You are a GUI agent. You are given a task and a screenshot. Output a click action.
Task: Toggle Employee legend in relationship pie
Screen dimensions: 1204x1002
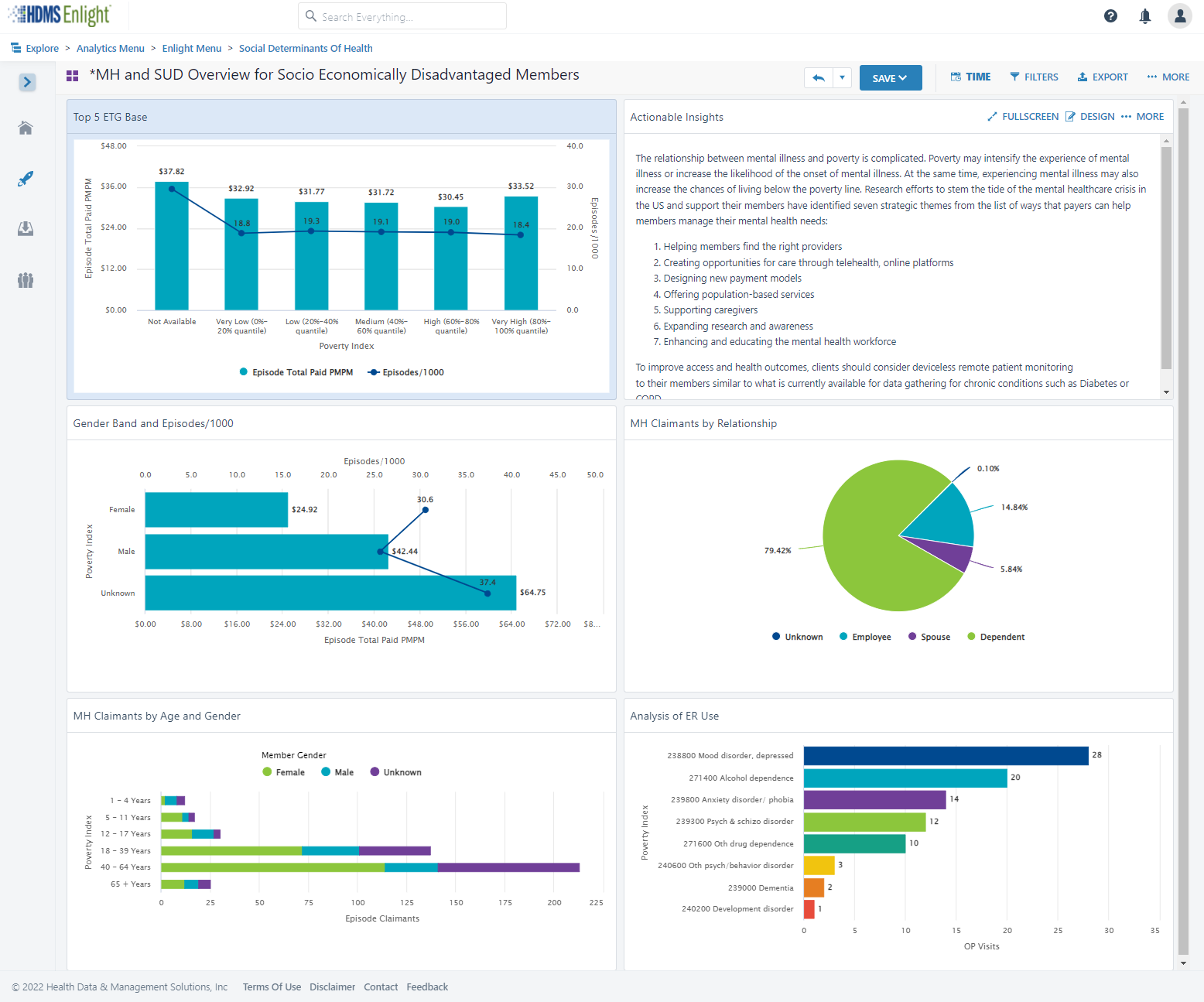coord(866,637)
